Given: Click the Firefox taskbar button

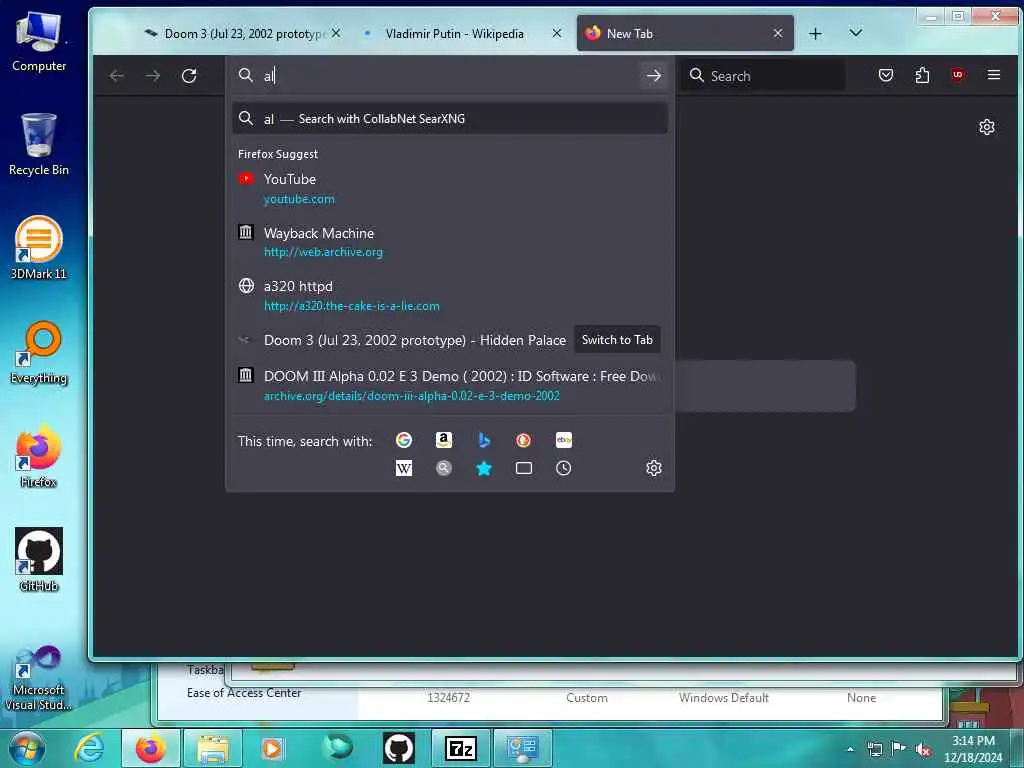Looking at the screenshot, I should (150, 748).
